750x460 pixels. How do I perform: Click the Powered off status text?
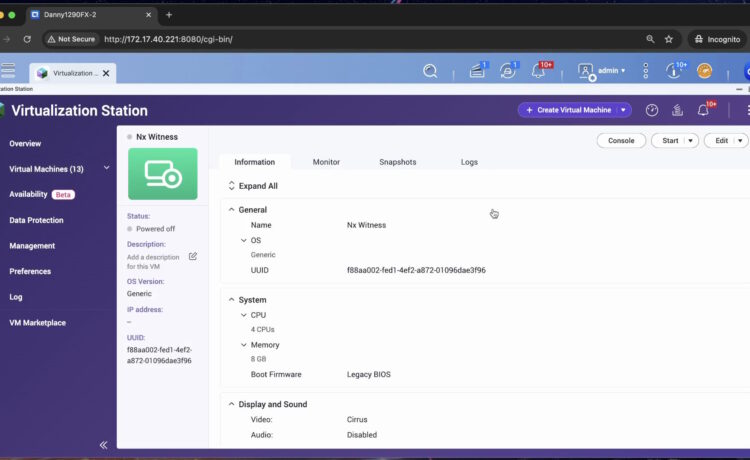155,229
